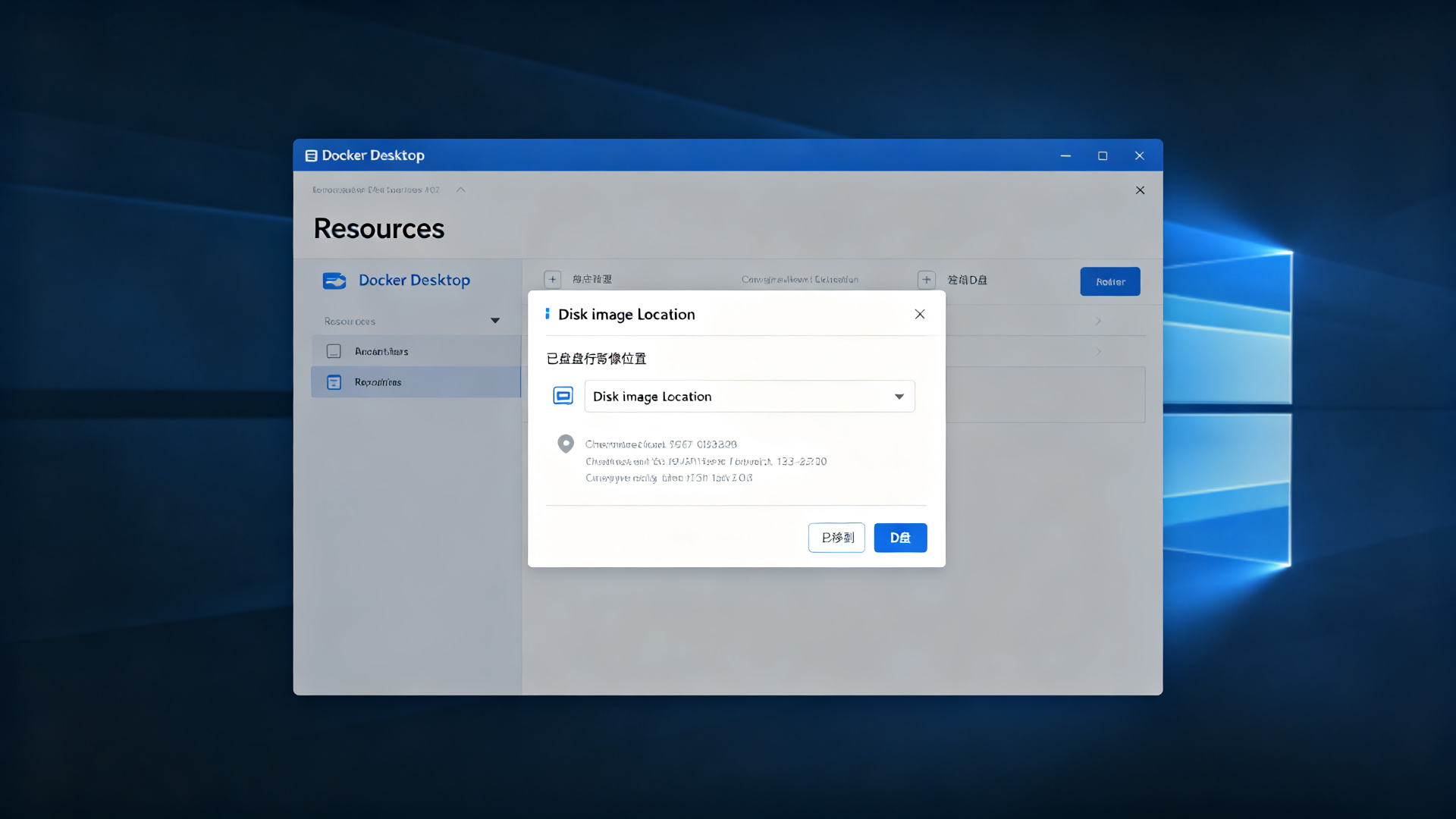Minimize the Docker Desktop window
This screenshot has width=1456, height=819.
1065,155
